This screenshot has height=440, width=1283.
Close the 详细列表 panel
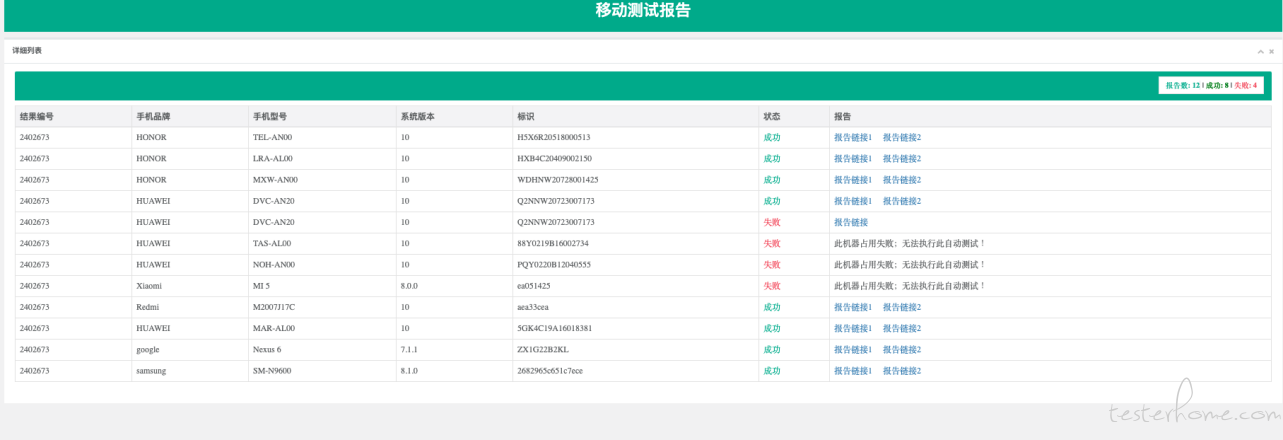[x=1272, y=51]
